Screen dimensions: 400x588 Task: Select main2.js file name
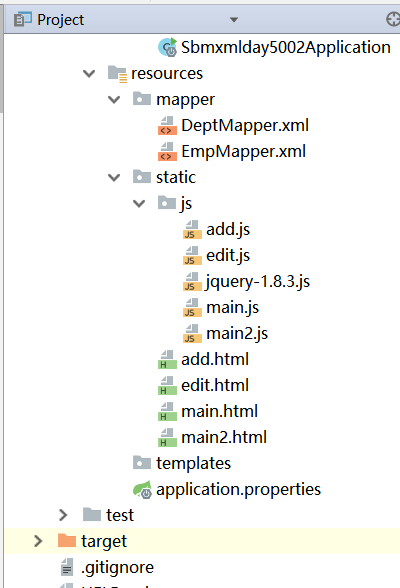pyautogui.click(x=237, y=334)
